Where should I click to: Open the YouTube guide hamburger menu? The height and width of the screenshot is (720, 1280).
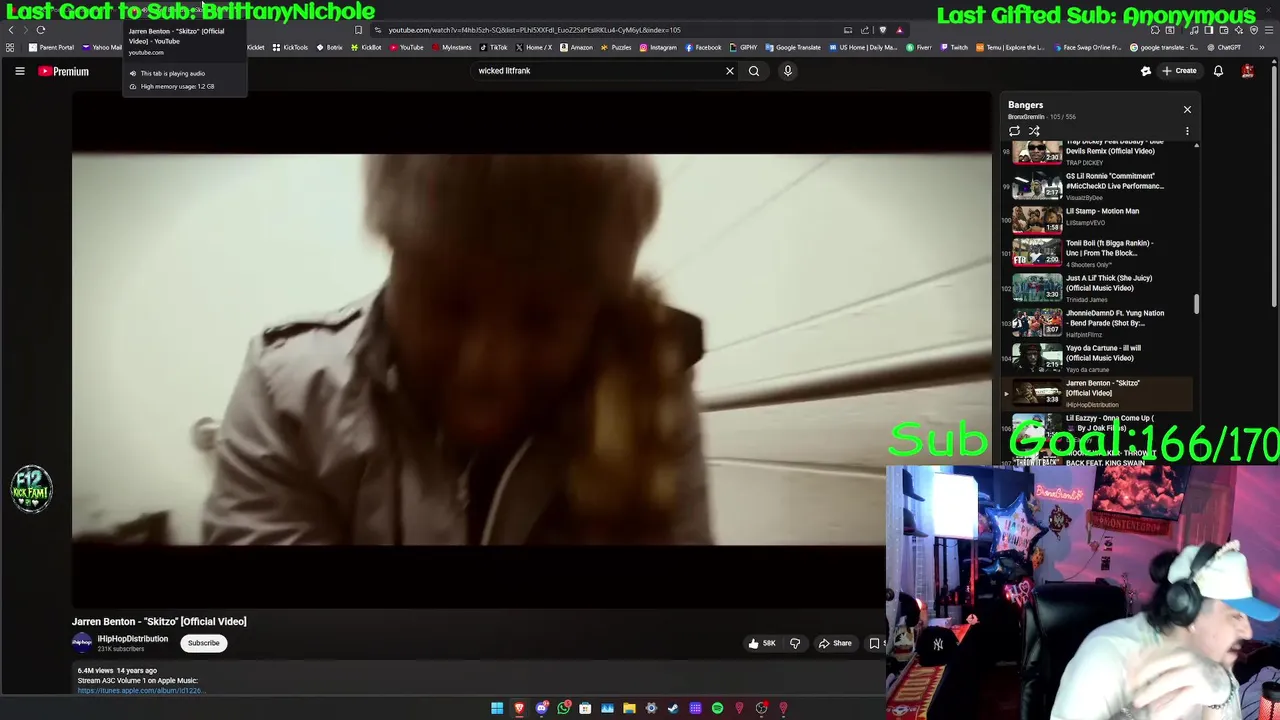tap(19, 71)
